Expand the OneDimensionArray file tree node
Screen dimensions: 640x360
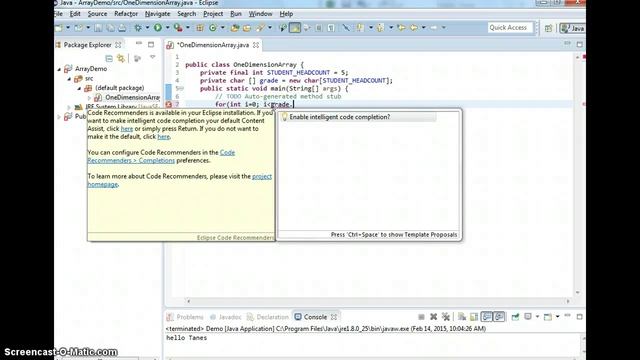tap(89, 98)
